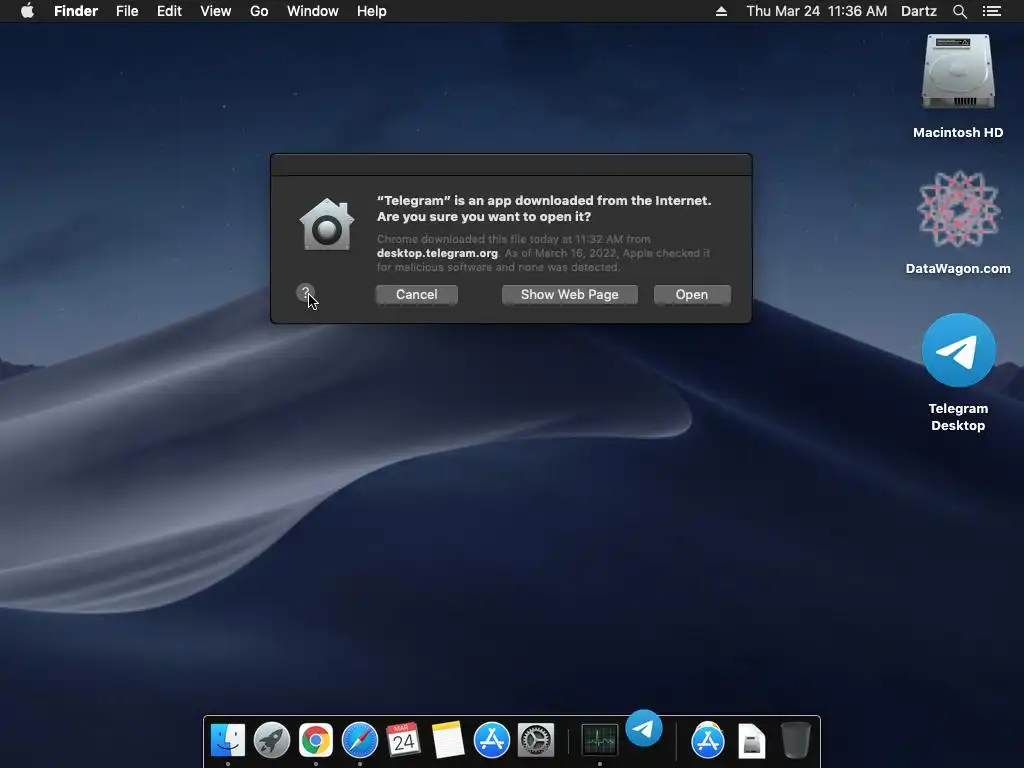The height and width of the screenshot is (768, 1024).
Task: Open Finder from the Dock
Action: [228, 740]
